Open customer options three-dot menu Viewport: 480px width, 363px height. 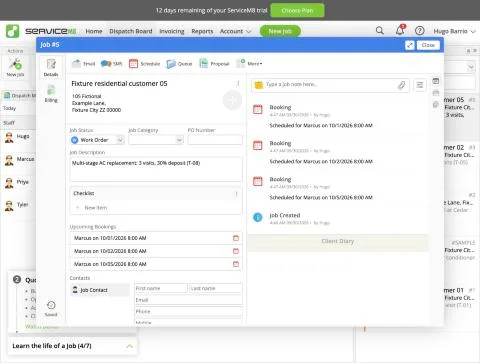pyautogui.click(x=238, y=83)
